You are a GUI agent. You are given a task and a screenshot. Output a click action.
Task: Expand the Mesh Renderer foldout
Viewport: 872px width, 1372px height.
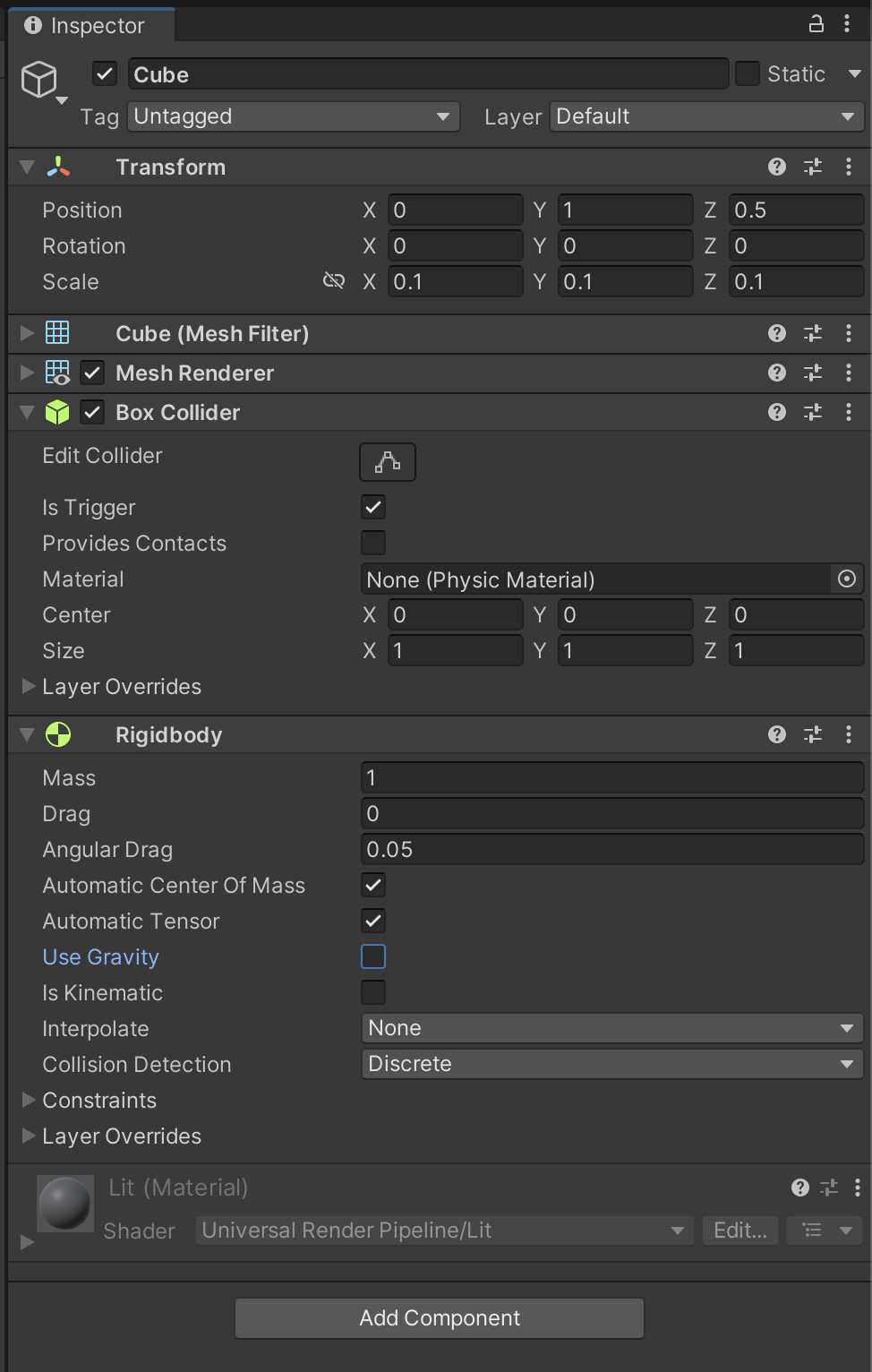tap(27, 373)
